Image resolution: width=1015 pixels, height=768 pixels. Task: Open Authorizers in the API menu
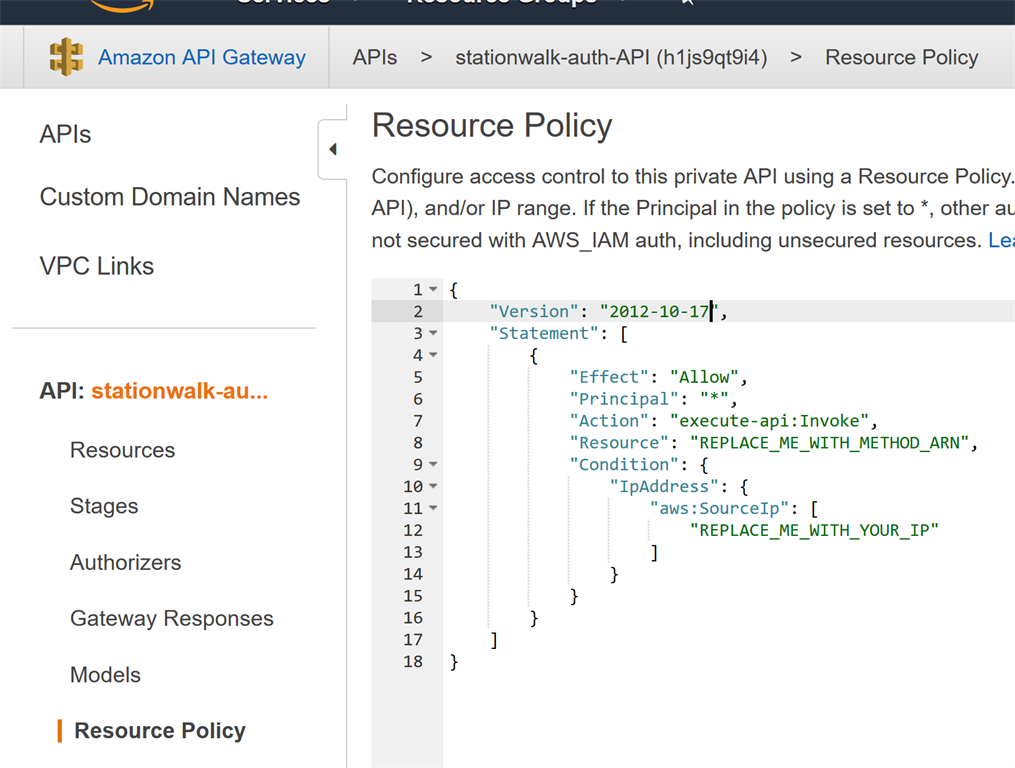click(x=125, y=562)
